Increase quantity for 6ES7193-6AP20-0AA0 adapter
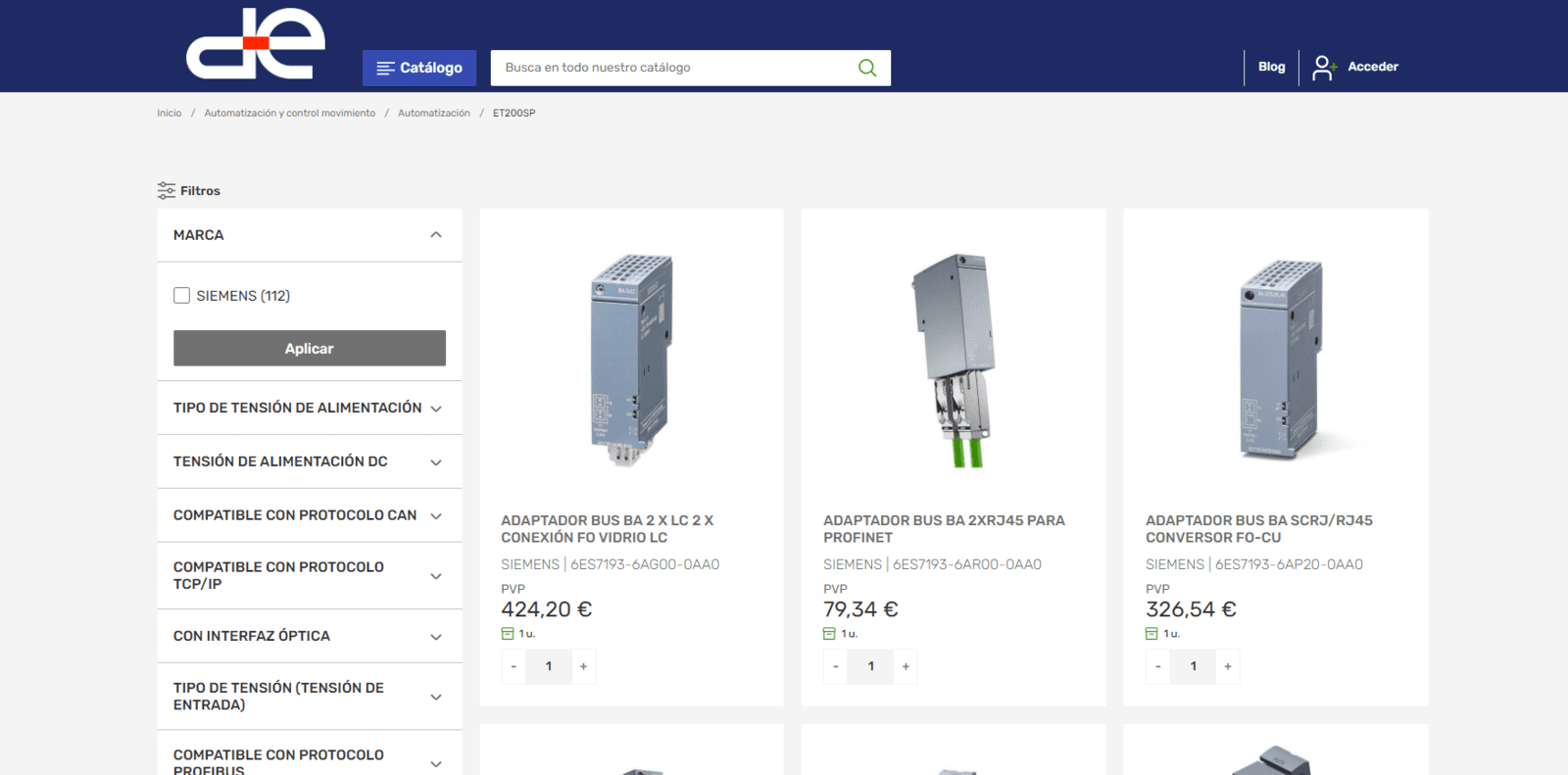1568x775 pixels. pos(1228,666)
